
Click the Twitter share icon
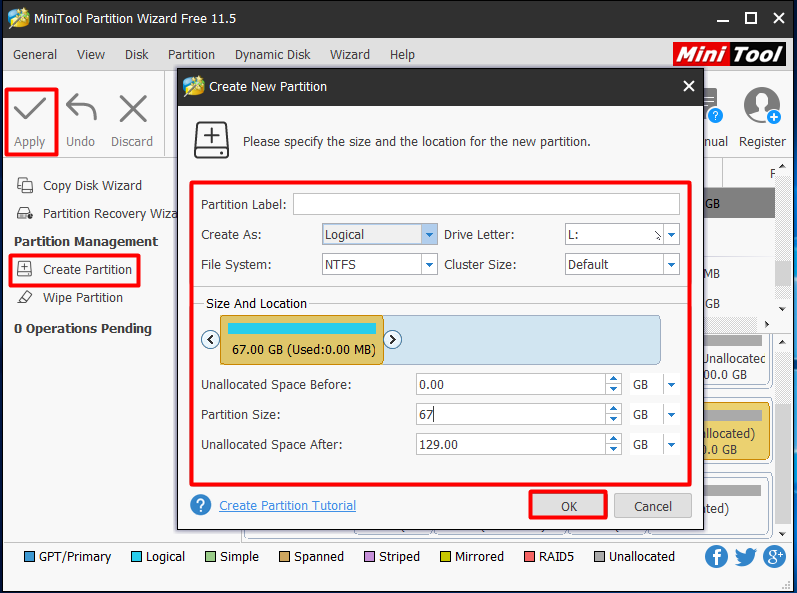(x=745, y=557)
